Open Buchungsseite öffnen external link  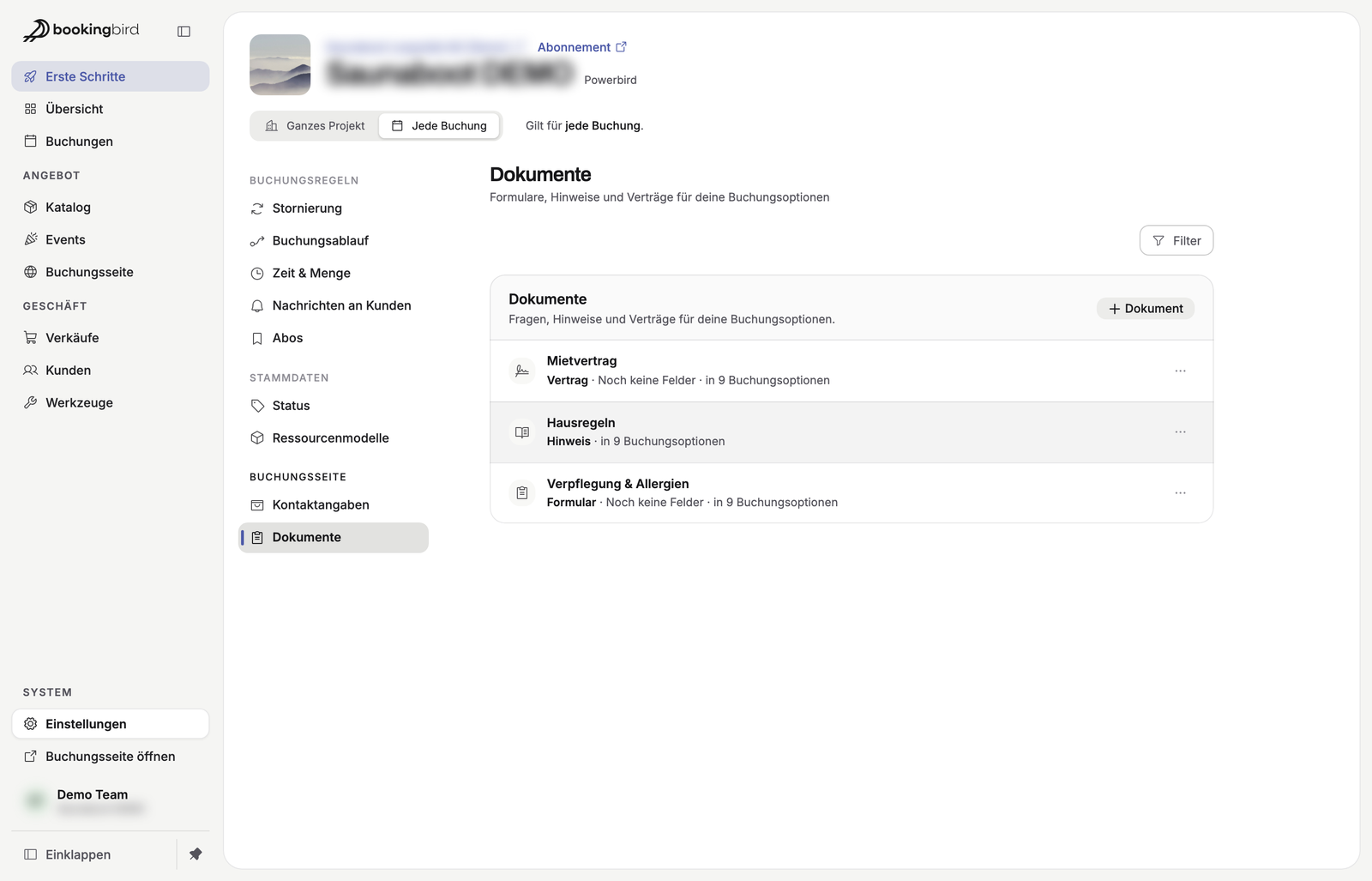pyautogui.click(x=111, y=757)
